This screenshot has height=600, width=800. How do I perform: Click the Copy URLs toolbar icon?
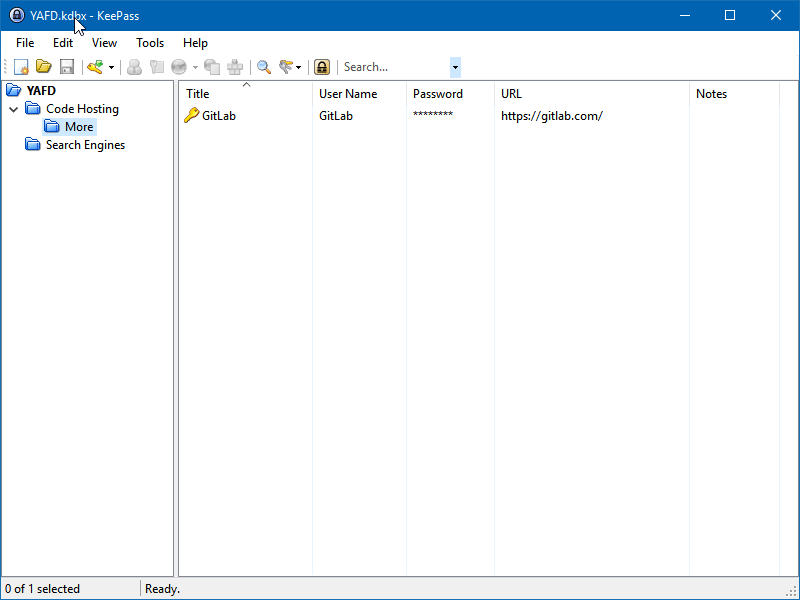coord(212,67)
